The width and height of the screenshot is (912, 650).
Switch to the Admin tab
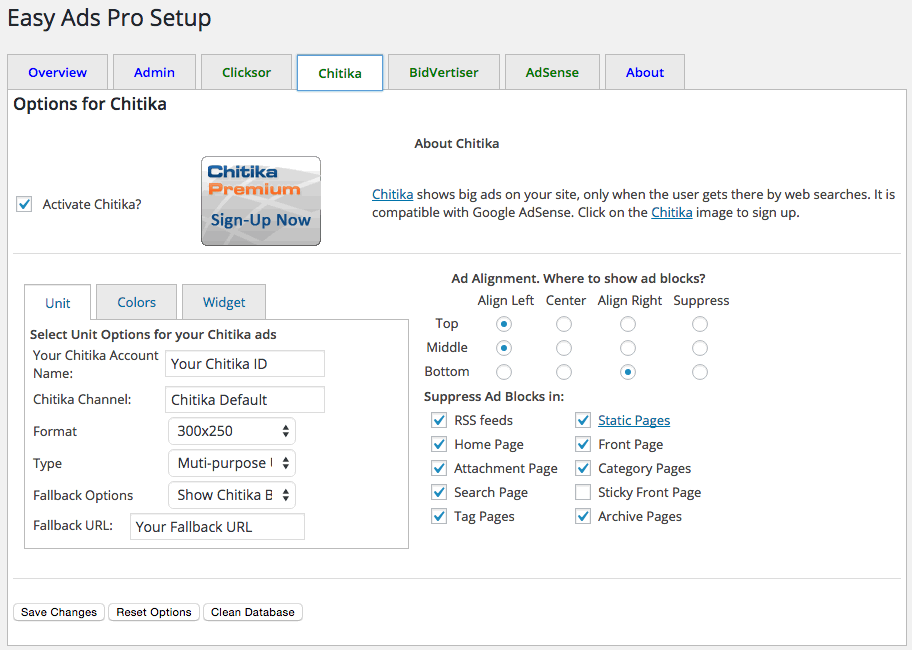154,72
